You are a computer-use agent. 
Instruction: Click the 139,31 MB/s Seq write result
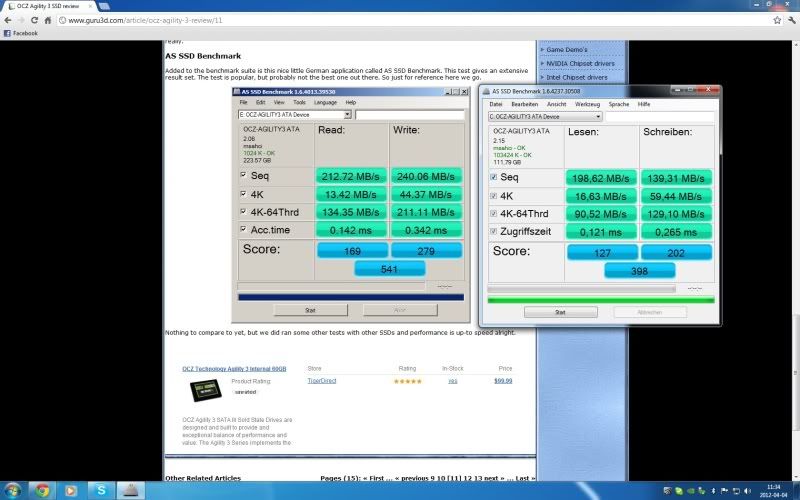coord(676,178)
